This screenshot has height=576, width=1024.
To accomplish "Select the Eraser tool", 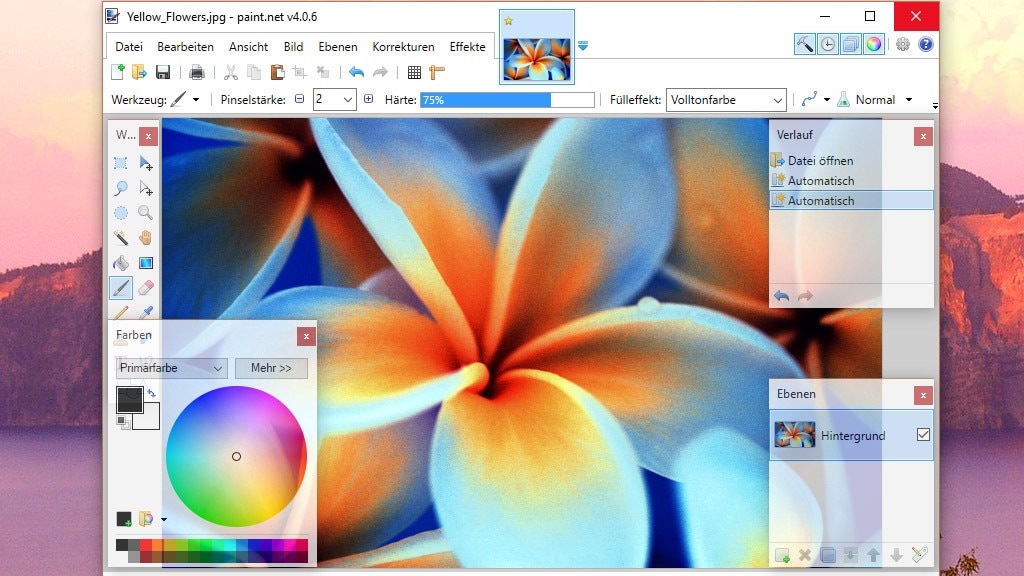I will [x=146, y=287].
